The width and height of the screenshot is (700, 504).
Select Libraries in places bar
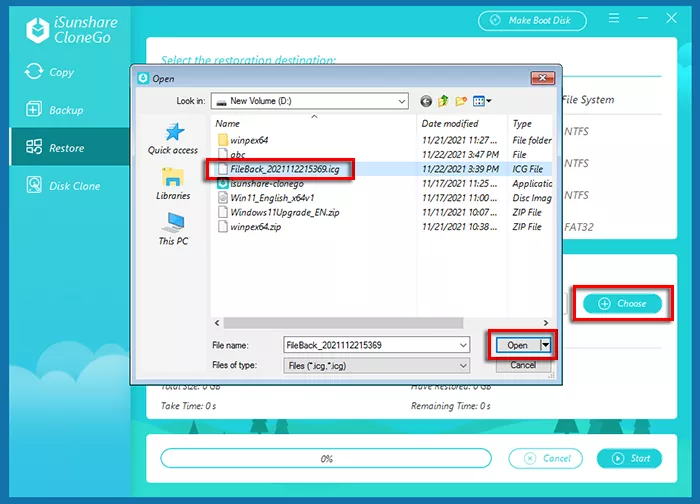tap(173, 183)
